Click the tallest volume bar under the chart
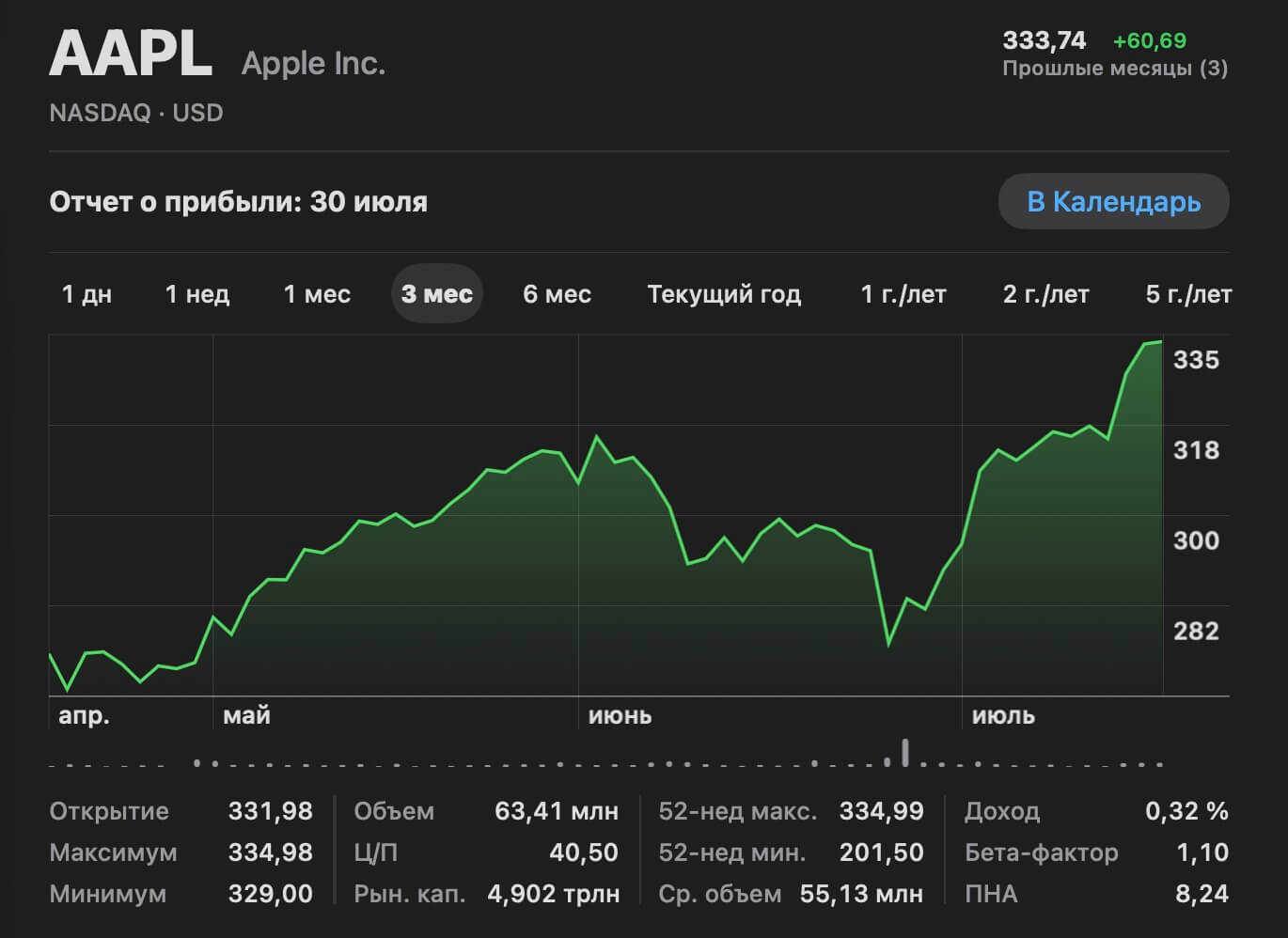This screenshot has height=938, width=1288. (x=905, y=752)
